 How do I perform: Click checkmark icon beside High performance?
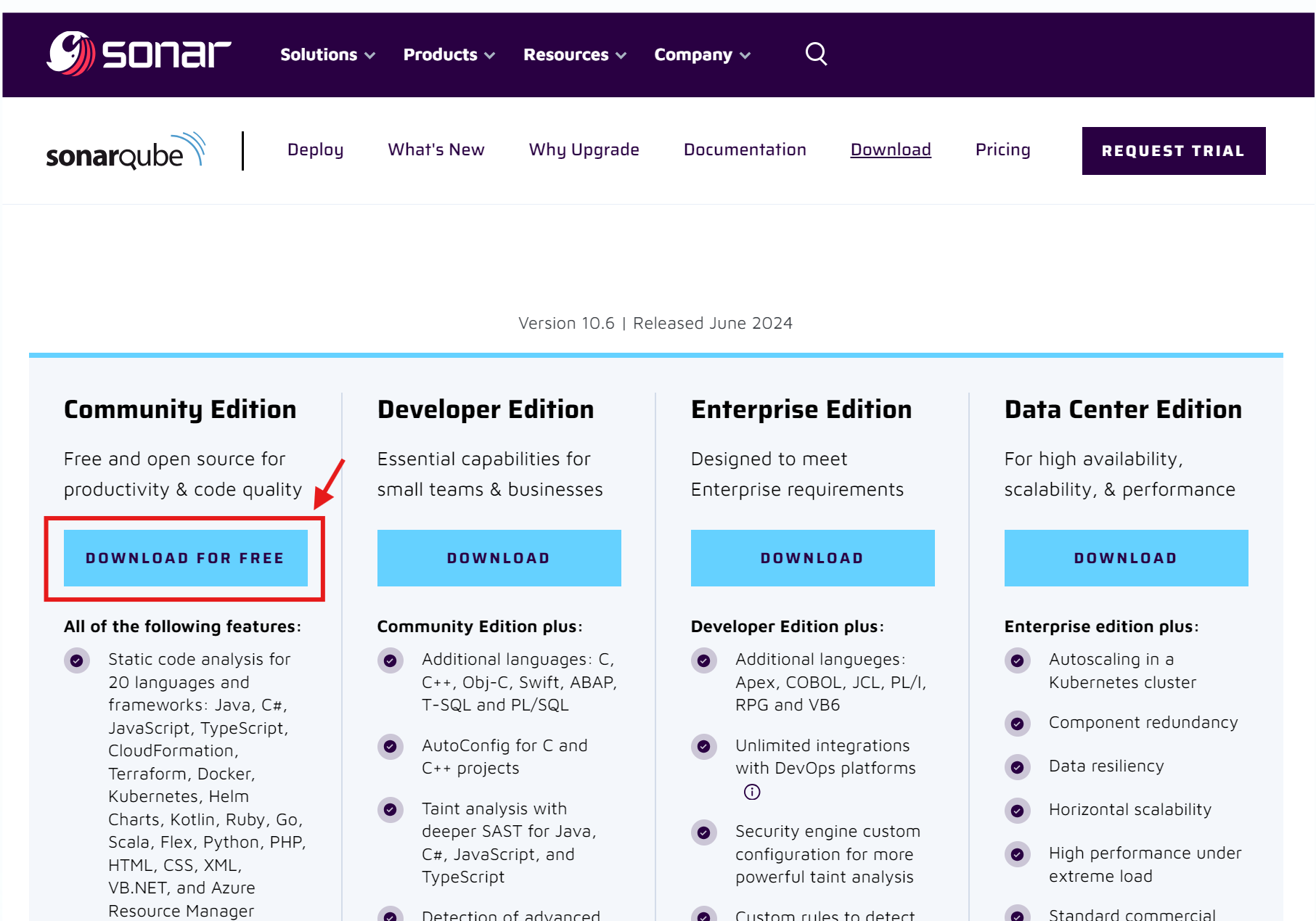(1018, 854)
